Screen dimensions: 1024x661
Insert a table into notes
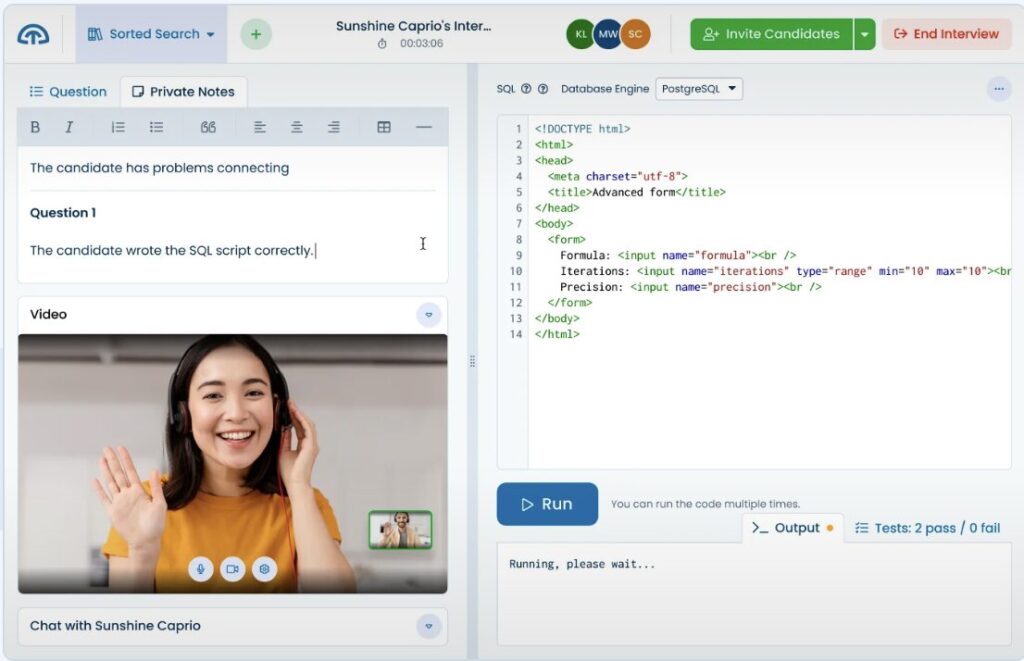tap(384, 127)
